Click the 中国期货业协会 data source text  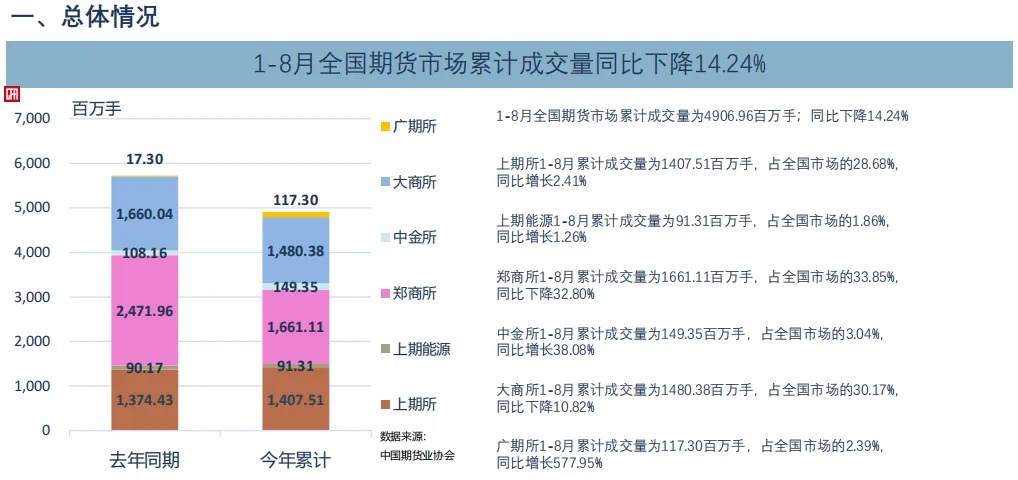pyautogui.click(x=417, y=455)
